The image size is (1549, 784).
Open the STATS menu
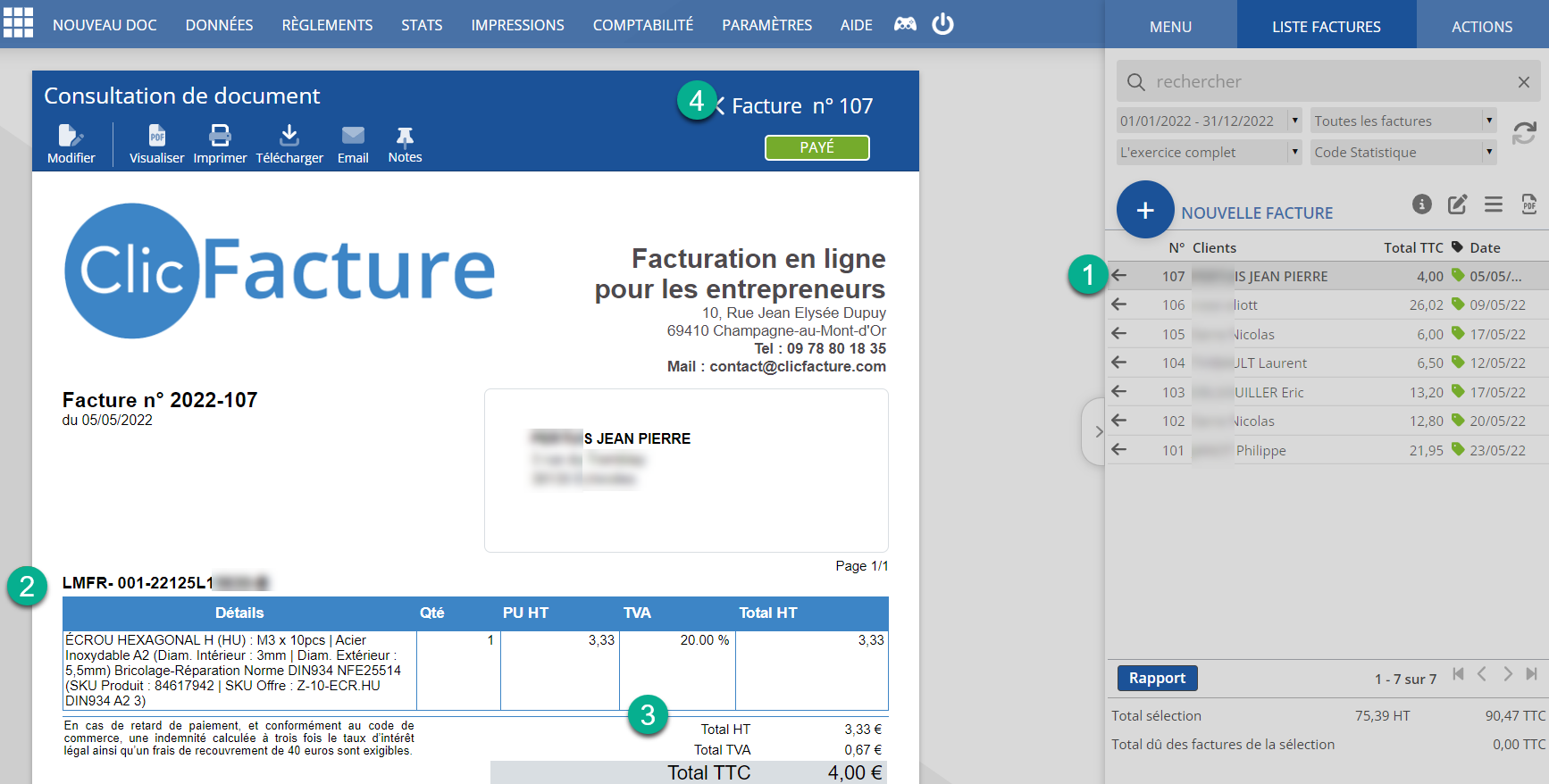(422, 25)
